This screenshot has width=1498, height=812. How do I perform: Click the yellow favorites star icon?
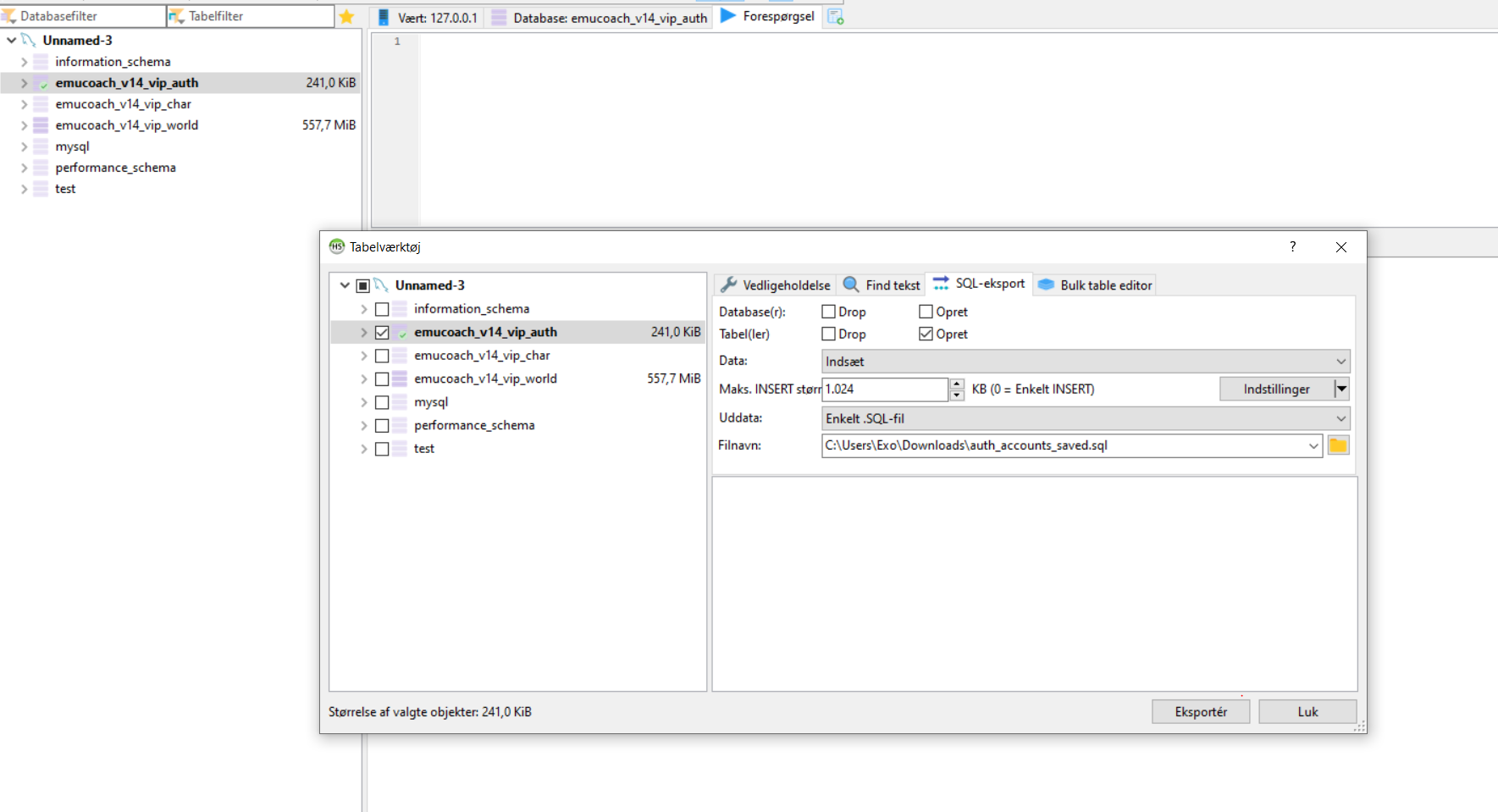pos(346,16)
